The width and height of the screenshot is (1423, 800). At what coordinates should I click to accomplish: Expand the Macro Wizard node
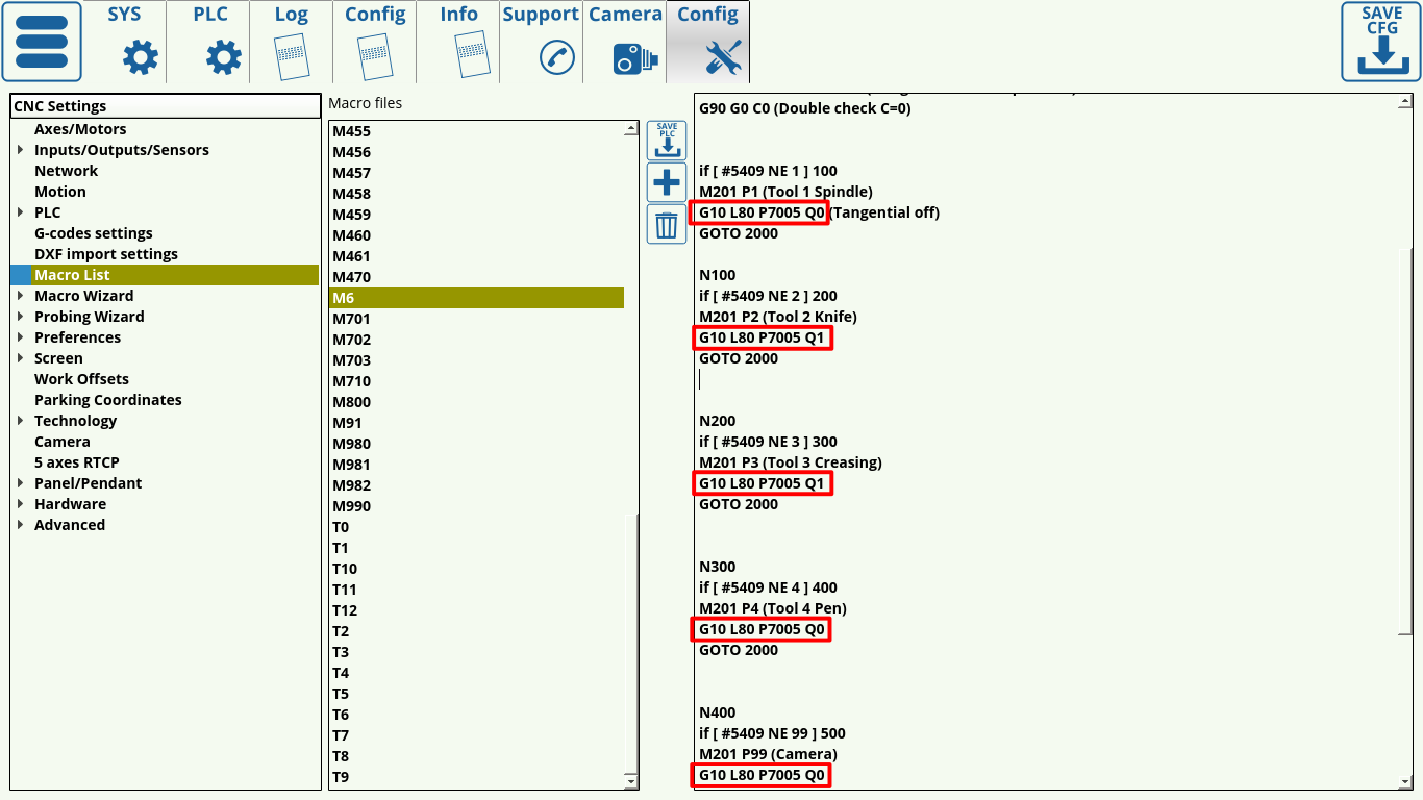click(x=21, y=296)
